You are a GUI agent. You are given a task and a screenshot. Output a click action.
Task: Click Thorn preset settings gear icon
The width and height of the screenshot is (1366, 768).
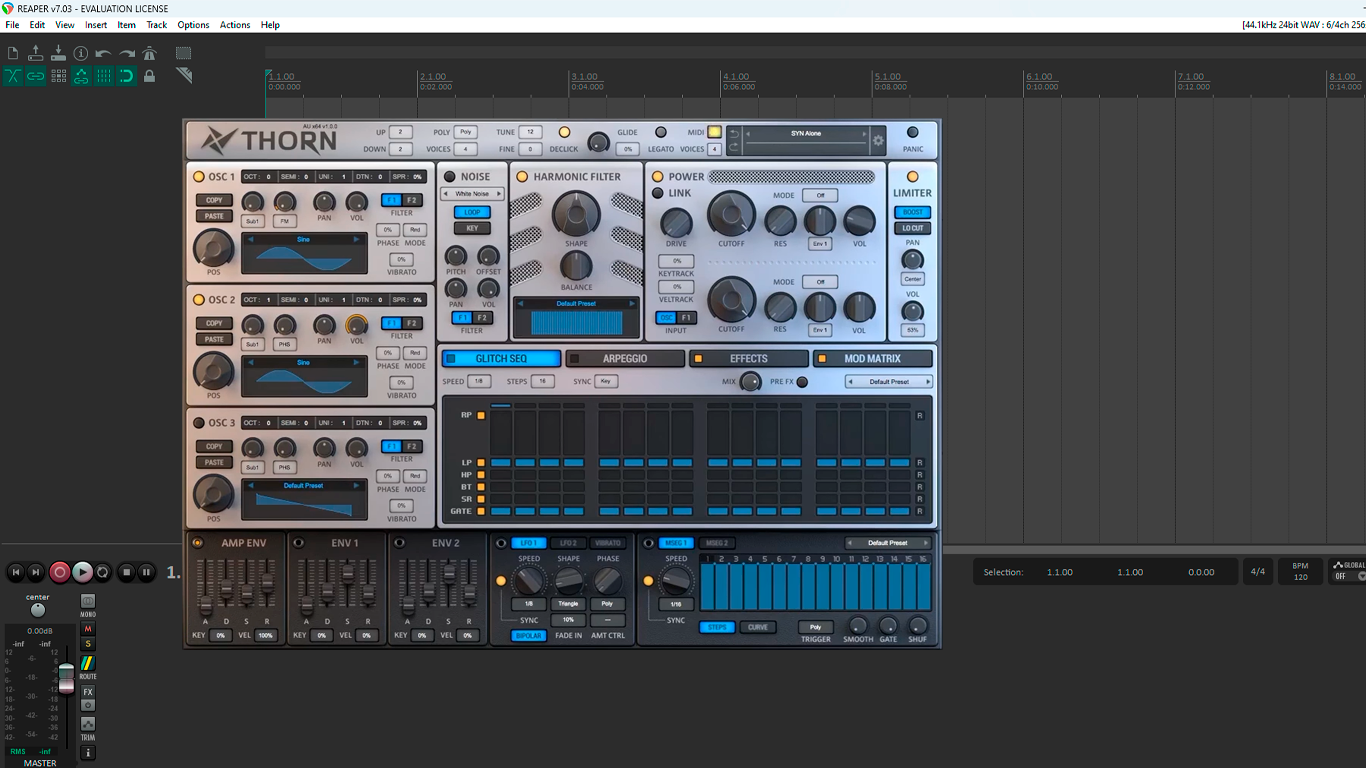(878, 140)
